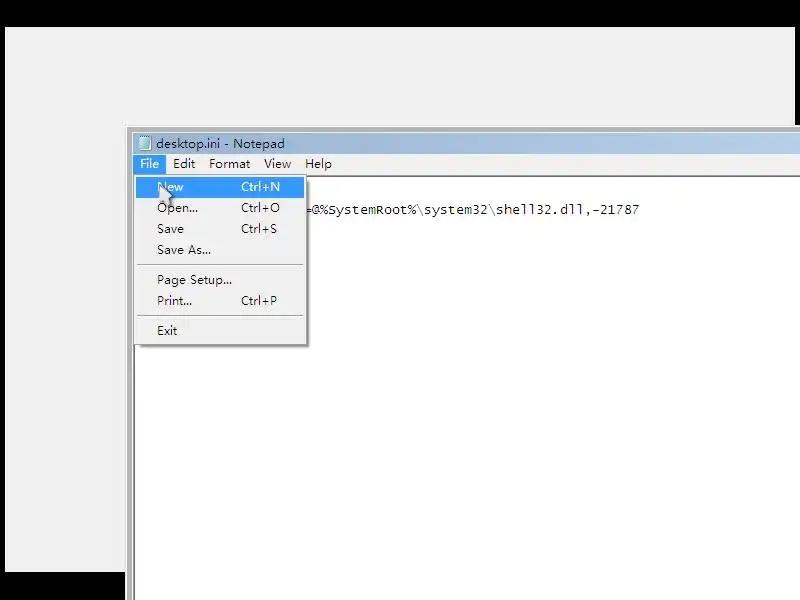Select Open... in the File menu

click(x=220, y=208)
